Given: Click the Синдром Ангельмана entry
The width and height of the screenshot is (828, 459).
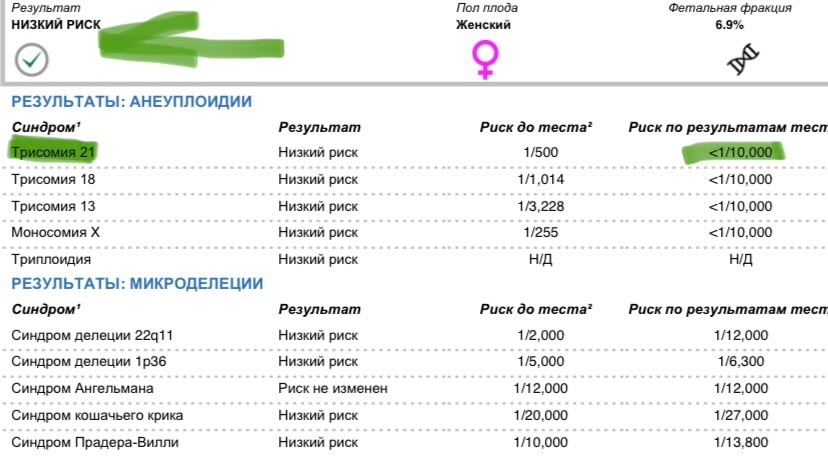Looking at the screenshot, I should [x=82, y=389].
